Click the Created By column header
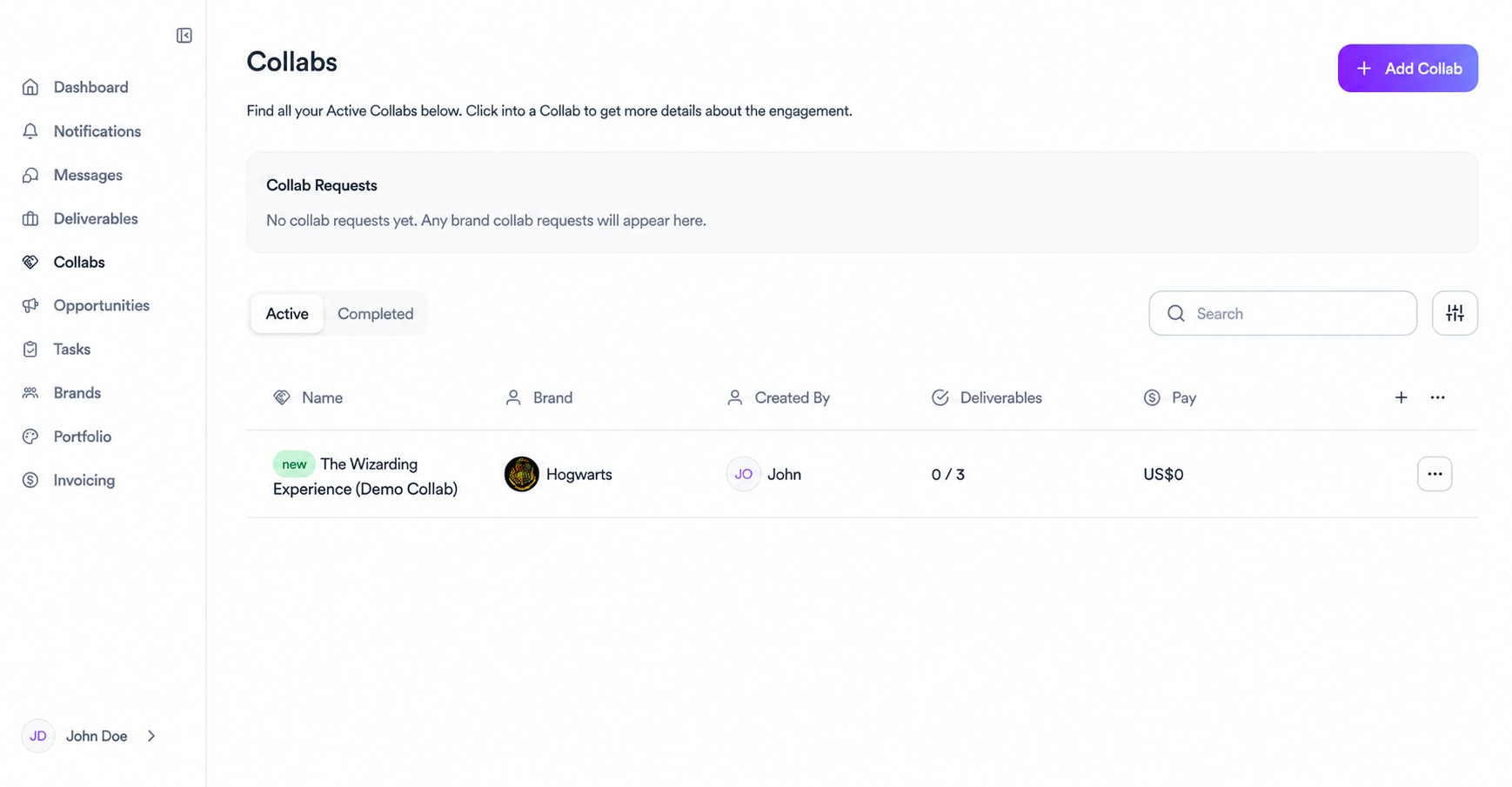The image size is (1512, 787). [792, 397]
